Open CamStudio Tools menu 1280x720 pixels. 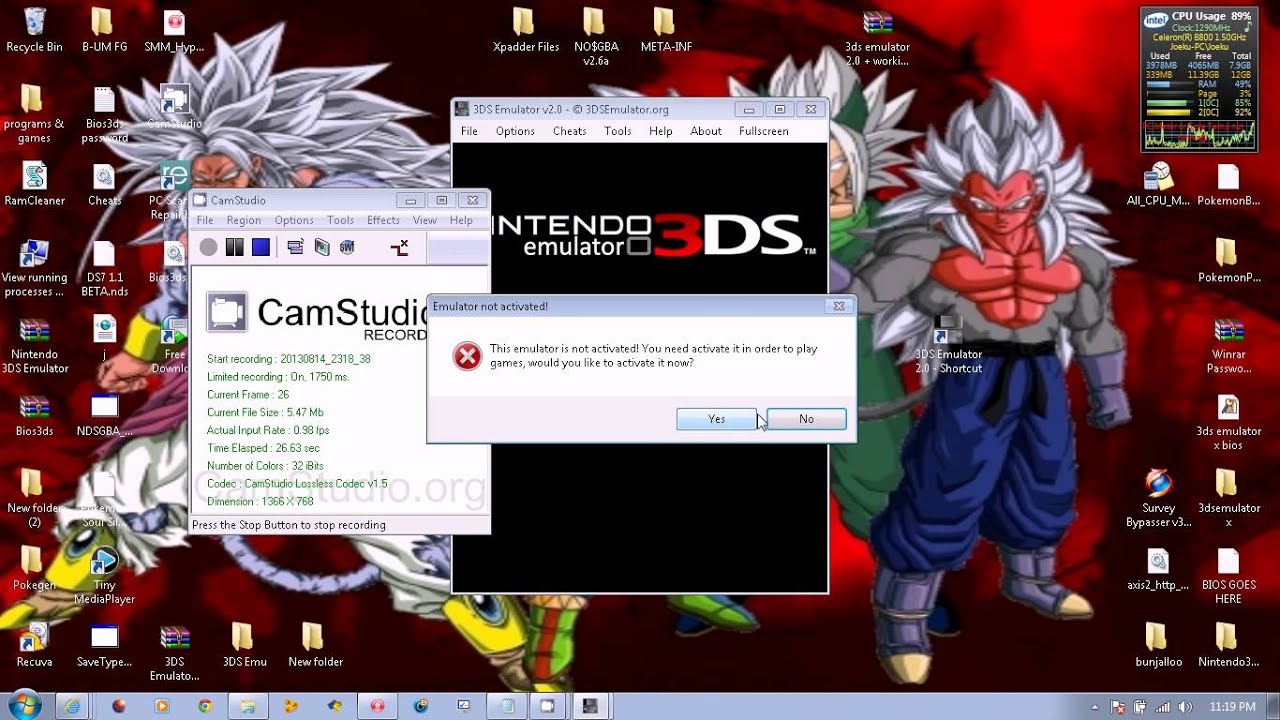point(340,220)
